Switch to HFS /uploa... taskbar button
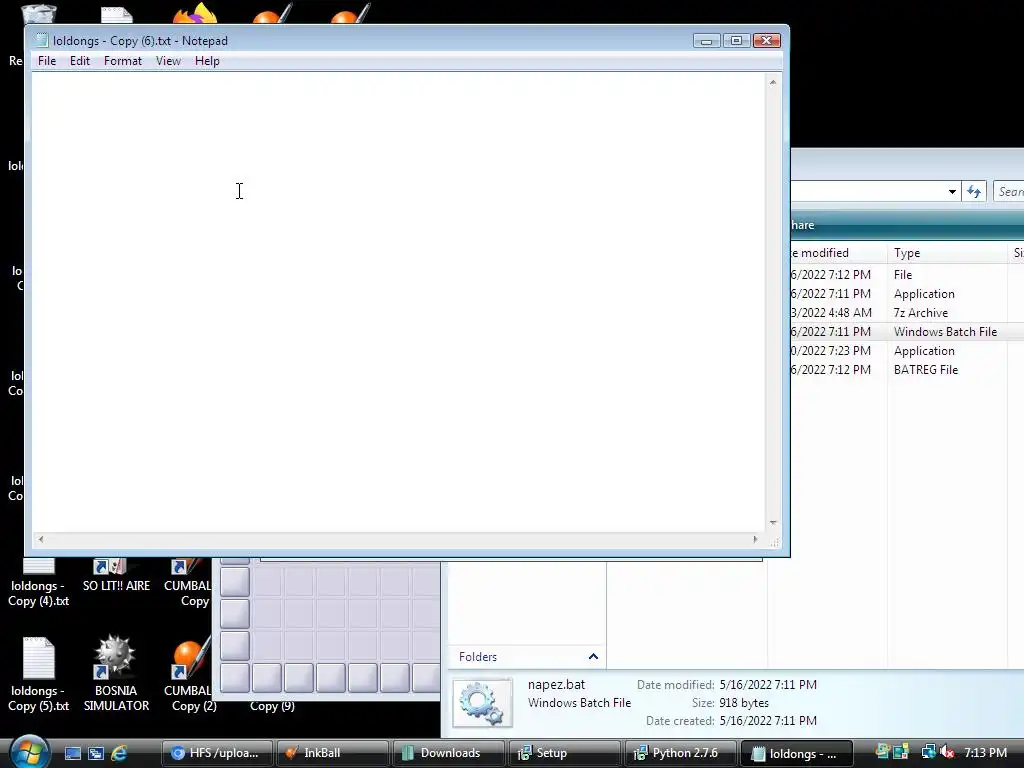 216,753
